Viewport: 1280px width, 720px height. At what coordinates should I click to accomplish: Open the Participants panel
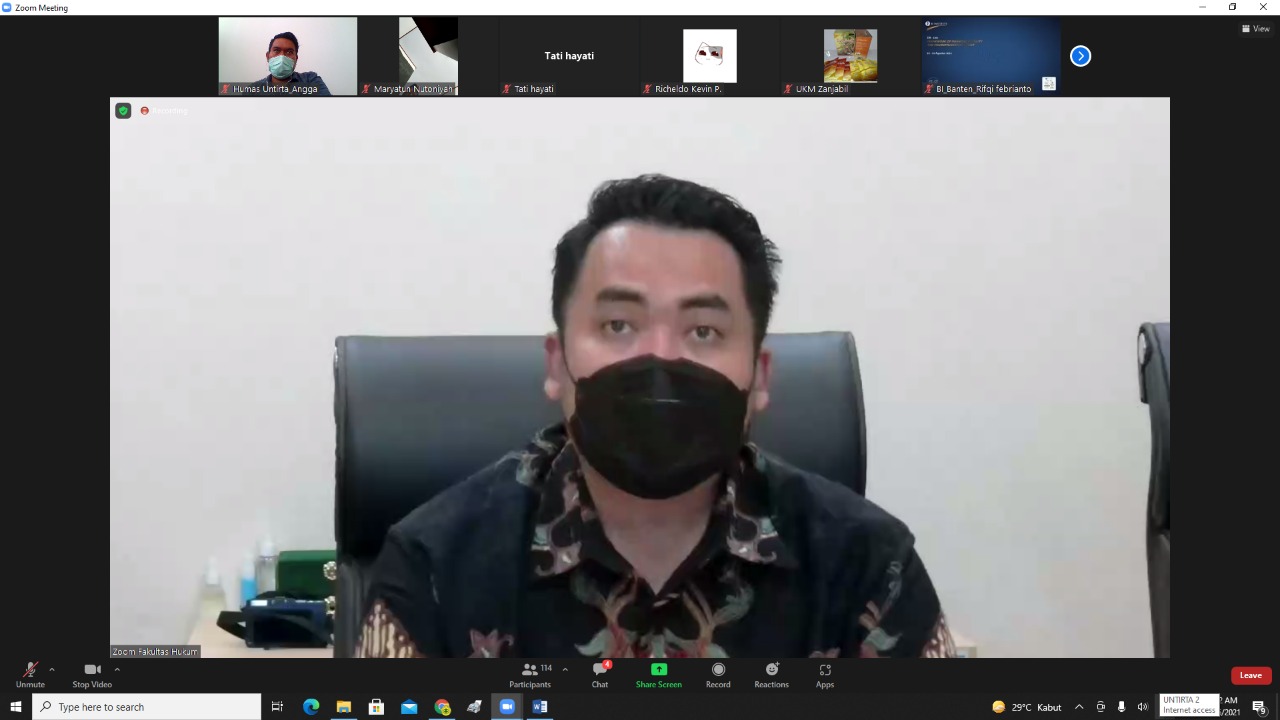click(x=531, y=675)
